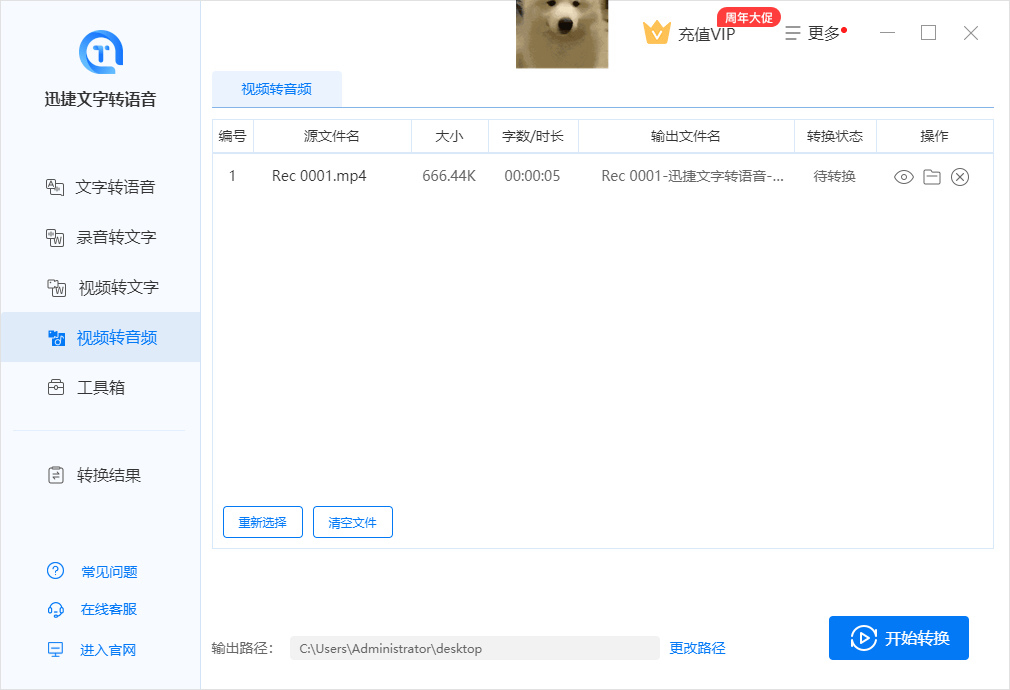Click the 输出文件名 column header
Viewport: 1010px width, 690px height.
[685, 136]
